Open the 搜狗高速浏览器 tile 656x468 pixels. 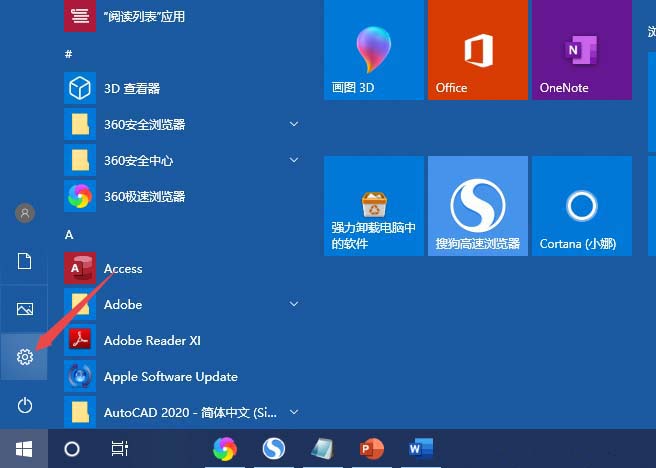[x=478, y=206]
